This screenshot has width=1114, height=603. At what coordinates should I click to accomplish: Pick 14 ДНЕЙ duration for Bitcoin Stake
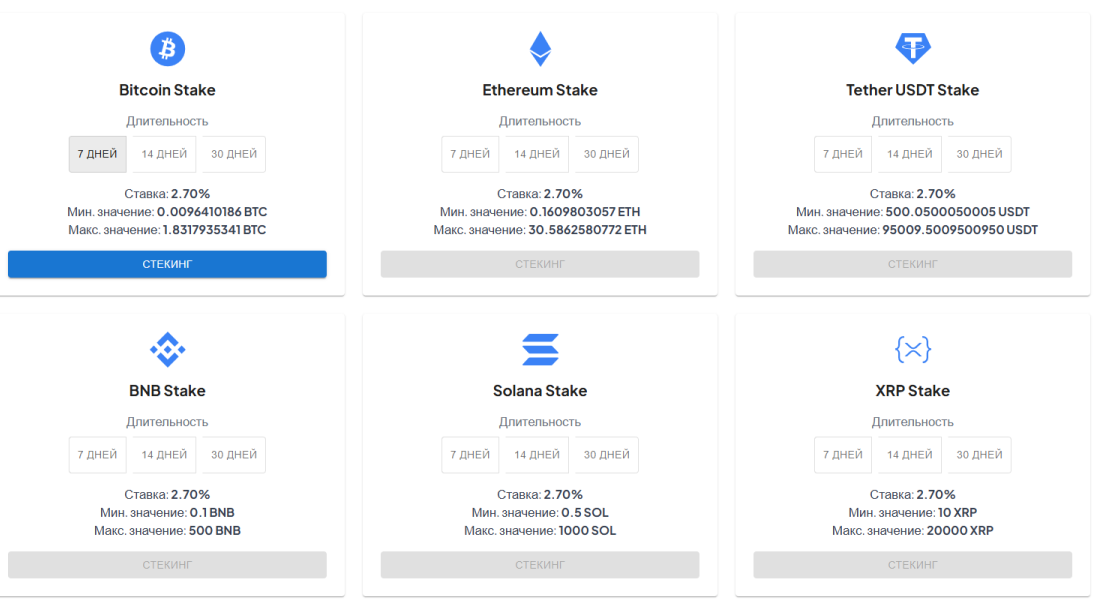[164, 154]
